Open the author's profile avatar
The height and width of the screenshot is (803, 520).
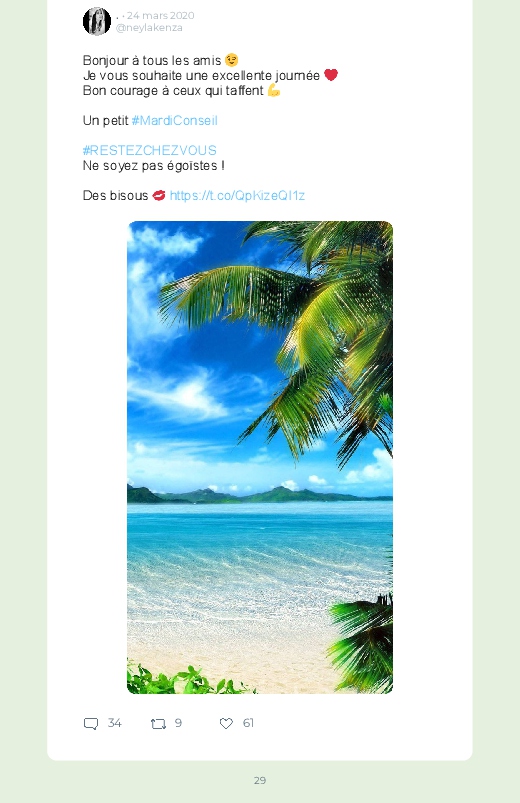click(97, 22)
